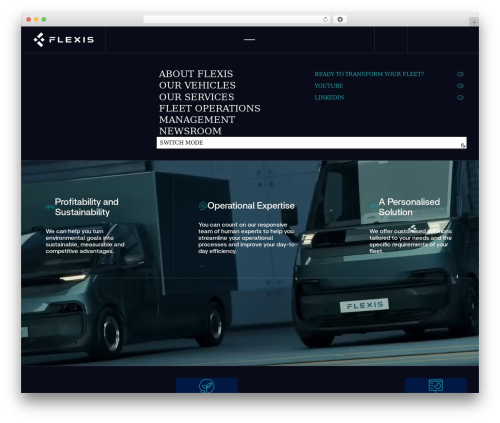500x423 pixels.
Task: Open the About Flexis menu item
Action: pos(196,74)
